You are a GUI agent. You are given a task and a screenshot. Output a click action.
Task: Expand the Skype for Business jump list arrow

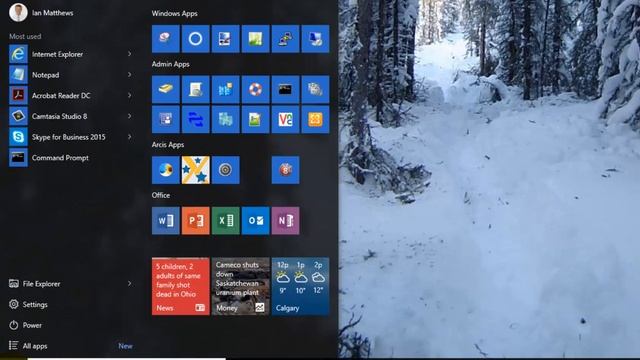[x=129, y=137]
